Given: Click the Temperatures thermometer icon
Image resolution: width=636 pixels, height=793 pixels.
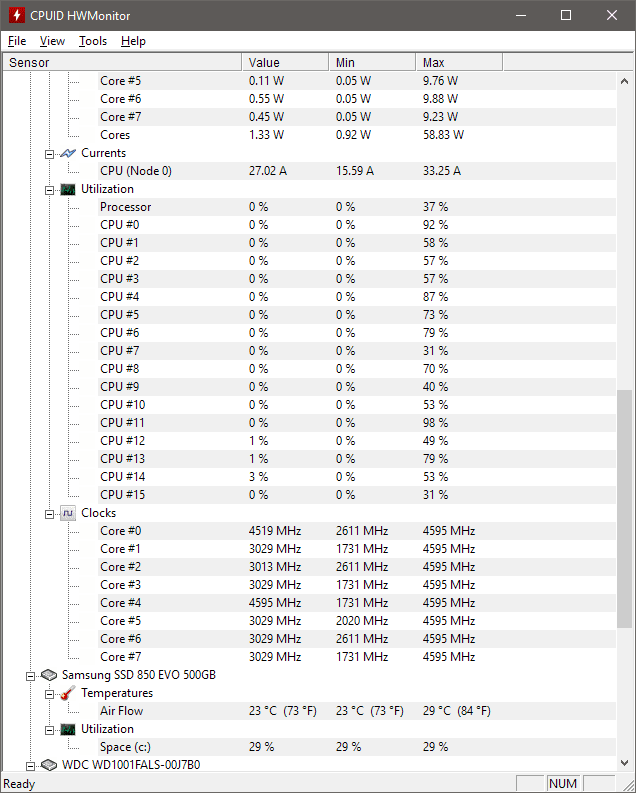Looking at the screenshot, I should pos(68,693).
